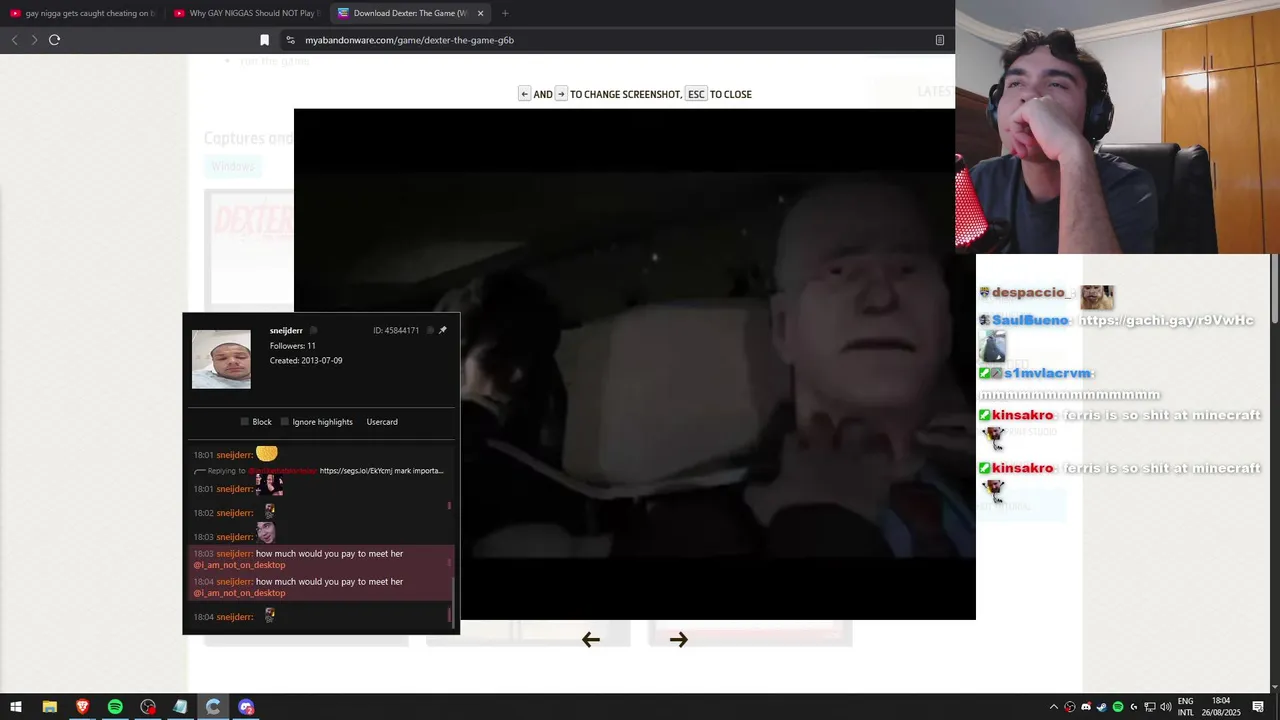
Task: Show previous screenshot with left arrow
Action: (x=590, y=640)
